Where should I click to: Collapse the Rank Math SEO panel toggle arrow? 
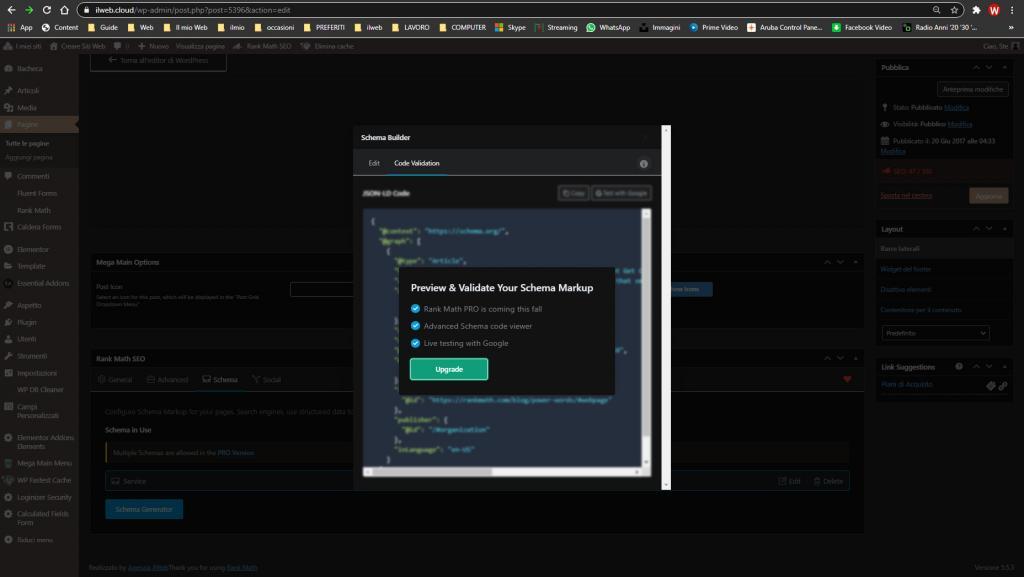[856, 358]
